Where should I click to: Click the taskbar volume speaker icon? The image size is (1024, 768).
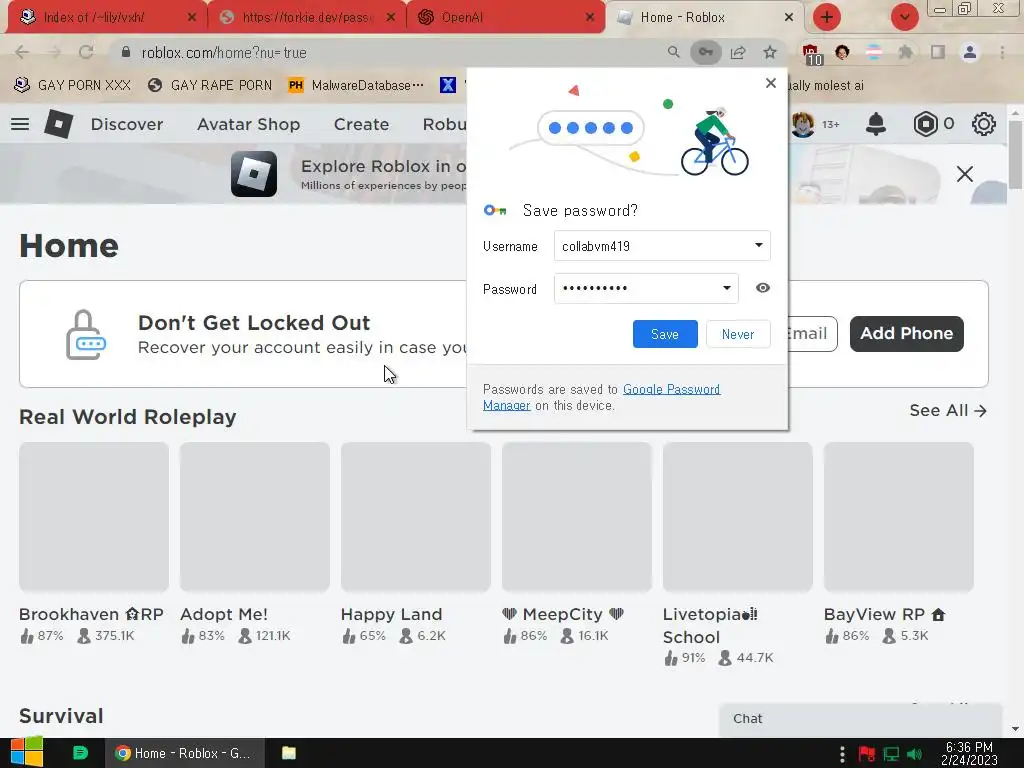pyautogui.click(x=915, y=754)
